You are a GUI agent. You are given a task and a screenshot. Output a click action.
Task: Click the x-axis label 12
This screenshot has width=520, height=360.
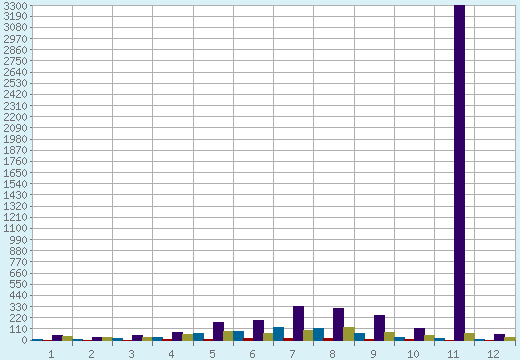(493, 354)
